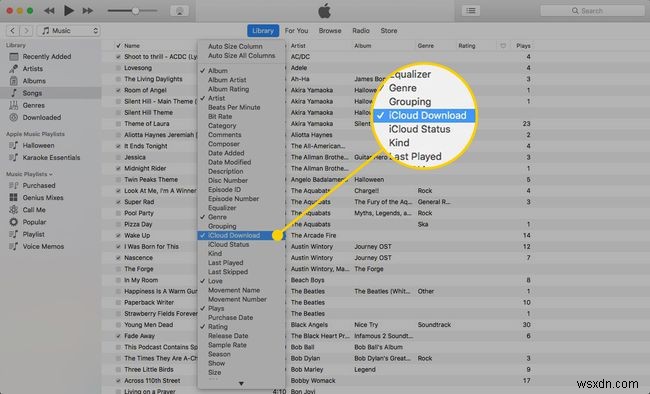Image resolution: width=650 pixels, height=394 pixels.
Task: Toggle the header checkbox beside Name
Action: click(x=118, y=46)
